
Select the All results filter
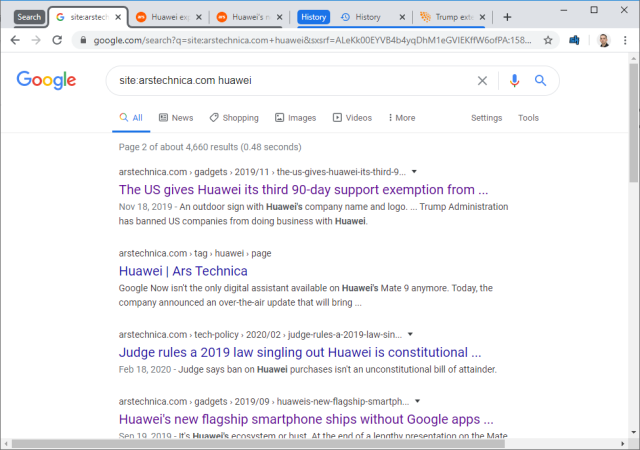tap(131, 118)
